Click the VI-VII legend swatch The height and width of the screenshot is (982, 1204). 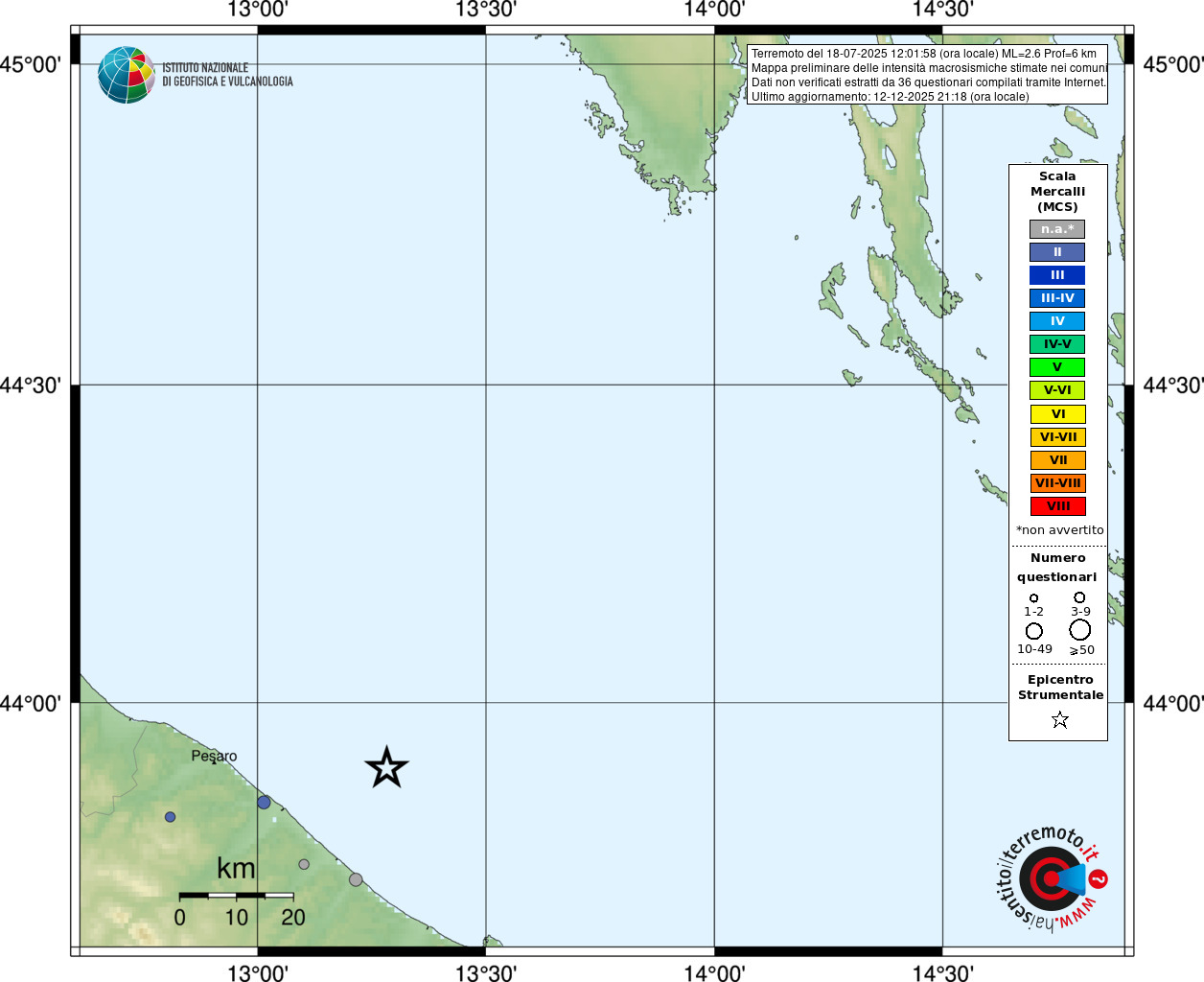point(1057,437)
